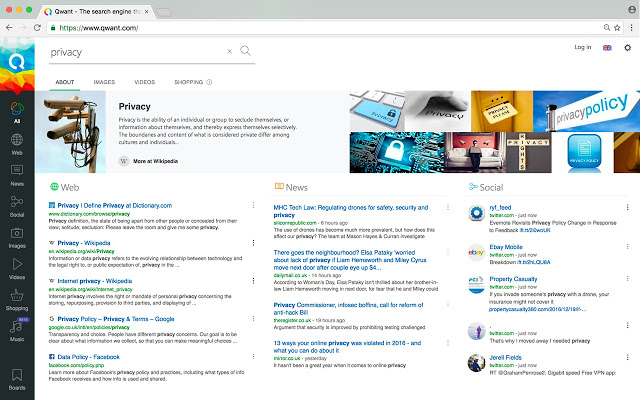Switch to the VIDEOS tab
The height and width of the screenshot is (400, 640).
(144, 82)
